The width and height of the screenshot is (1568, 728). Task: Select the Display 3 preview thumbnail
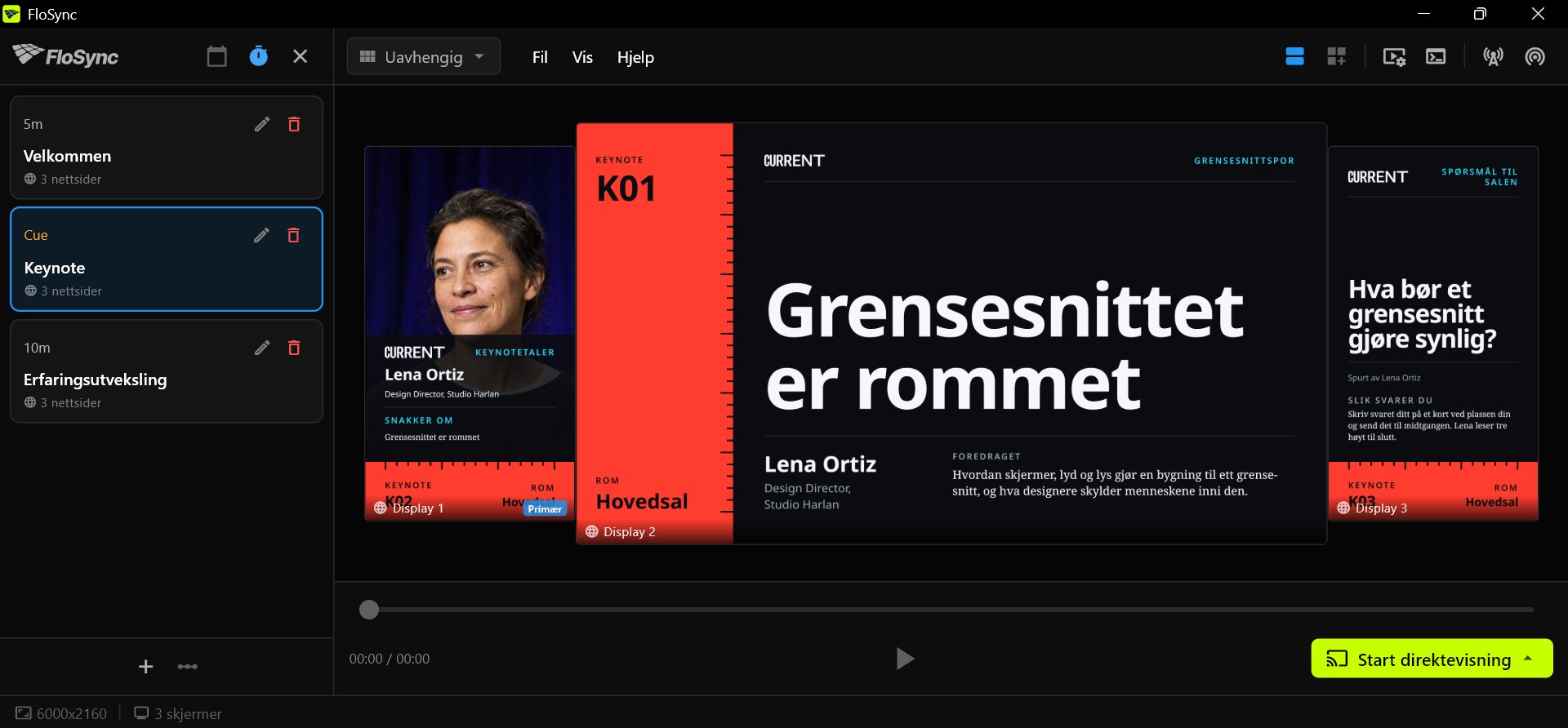(1433, 333)
